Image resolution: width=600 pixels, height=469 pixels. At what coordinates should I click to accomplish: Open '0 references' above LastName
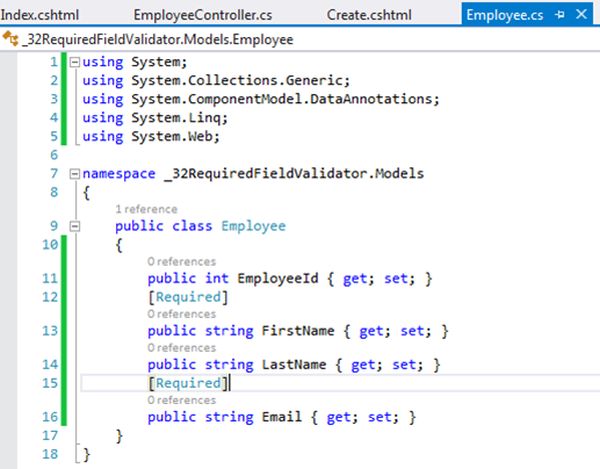point(182,348)
